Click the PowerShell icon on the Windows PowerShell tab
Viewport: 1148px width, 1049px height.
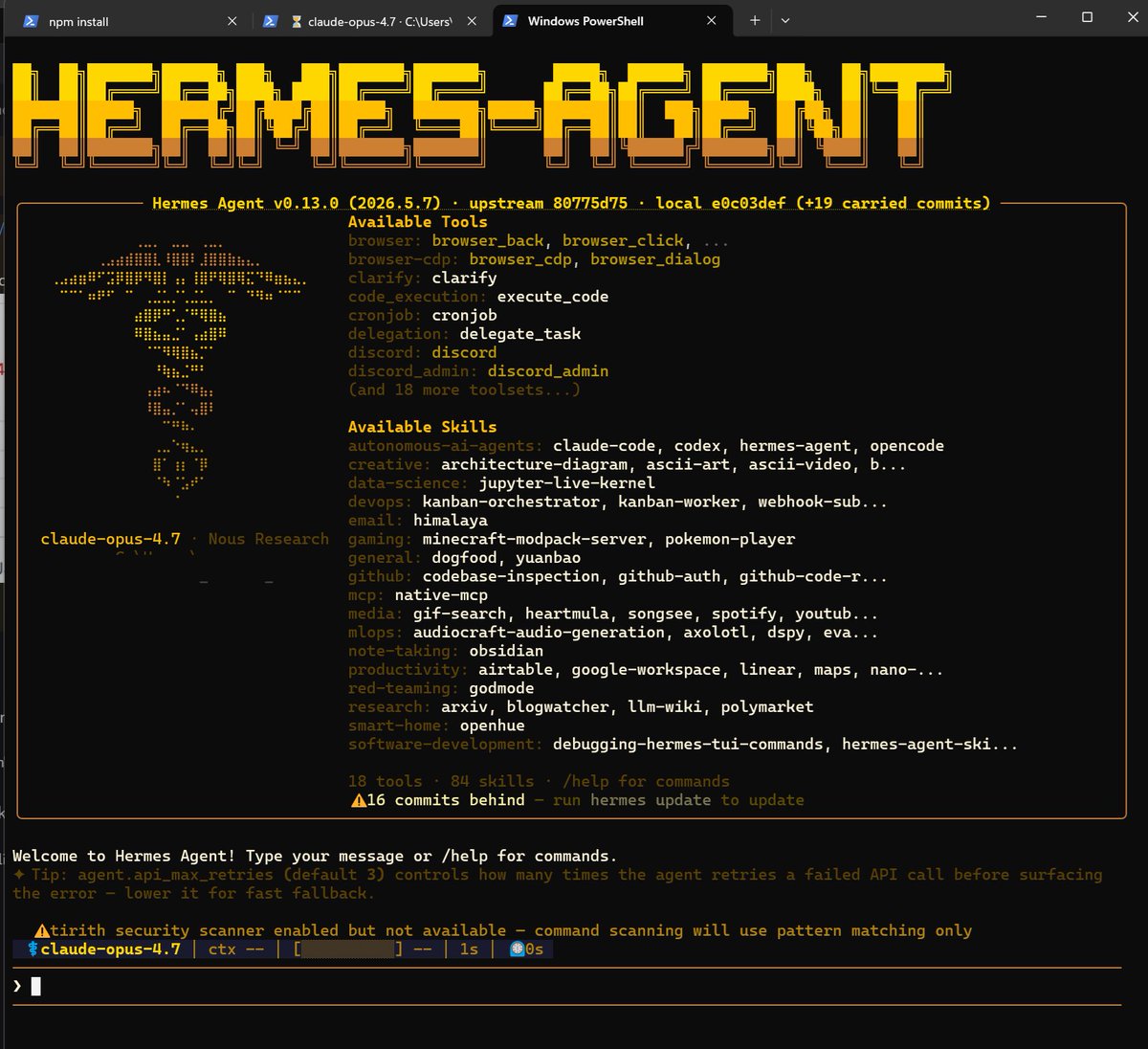[x=510, y=21]
